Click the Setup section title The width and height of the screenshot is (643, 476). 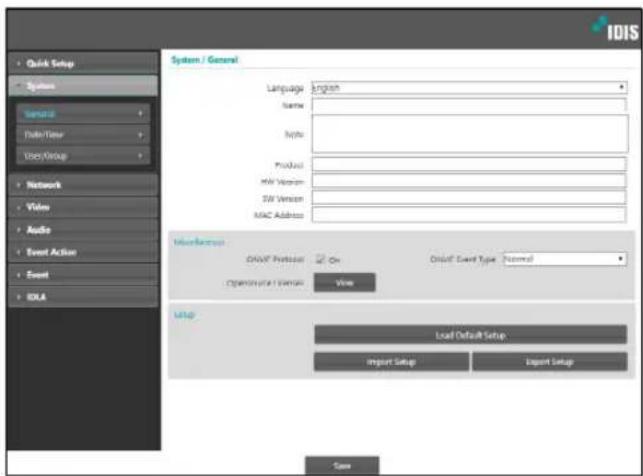point(184,314)
